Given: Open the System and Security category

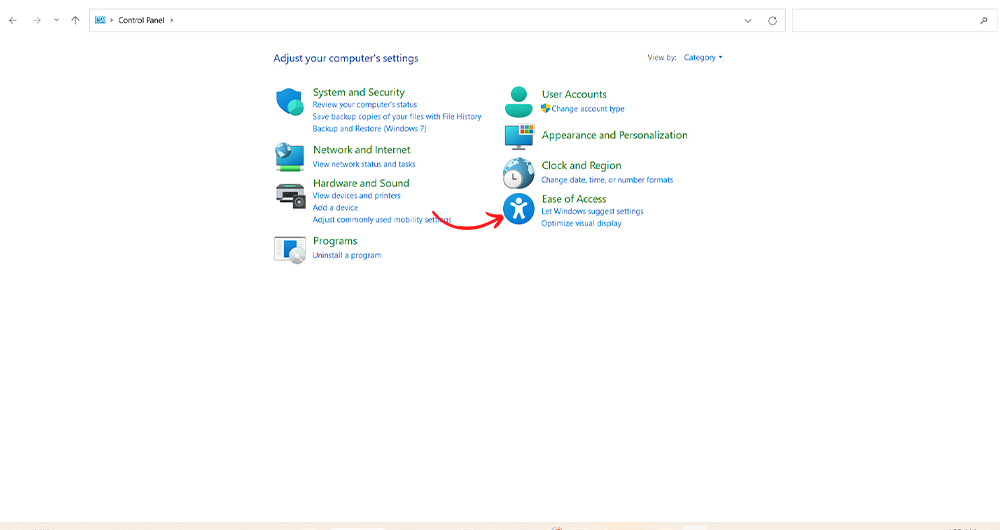Looking at the screenshot, I should click(358, 92).
